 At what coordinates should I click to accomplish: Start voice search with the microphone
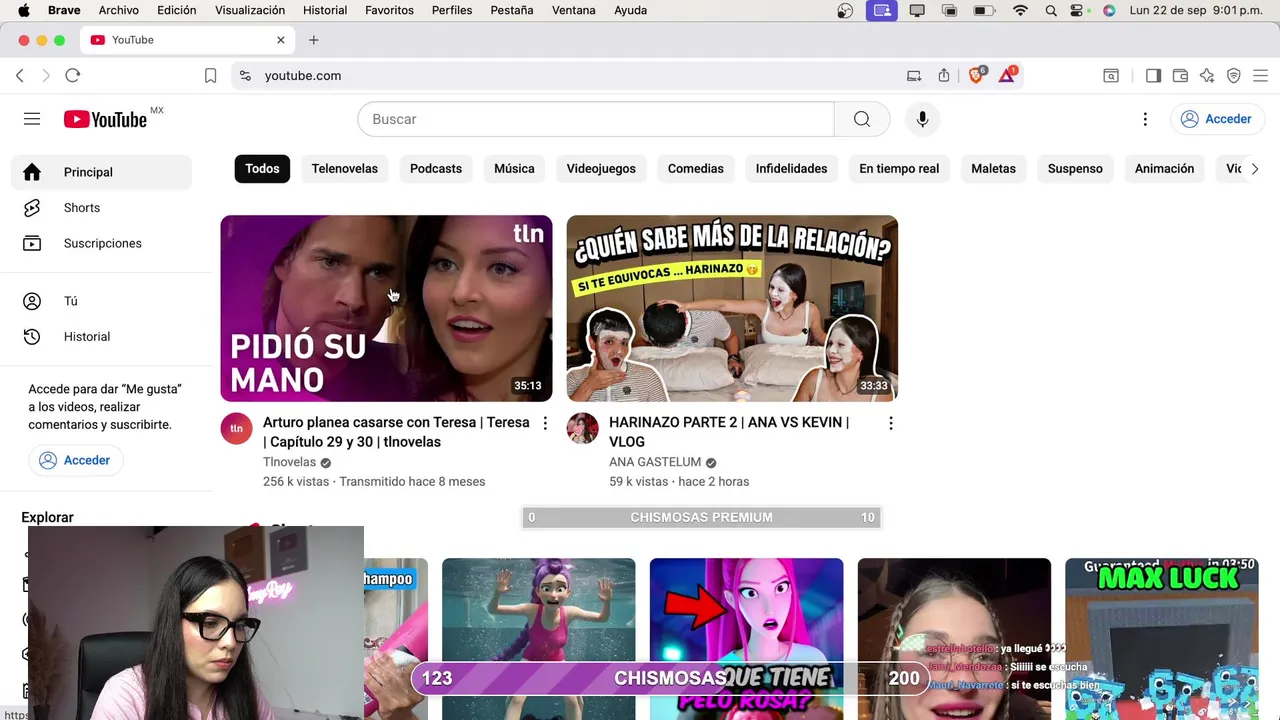tap(922, 119)
